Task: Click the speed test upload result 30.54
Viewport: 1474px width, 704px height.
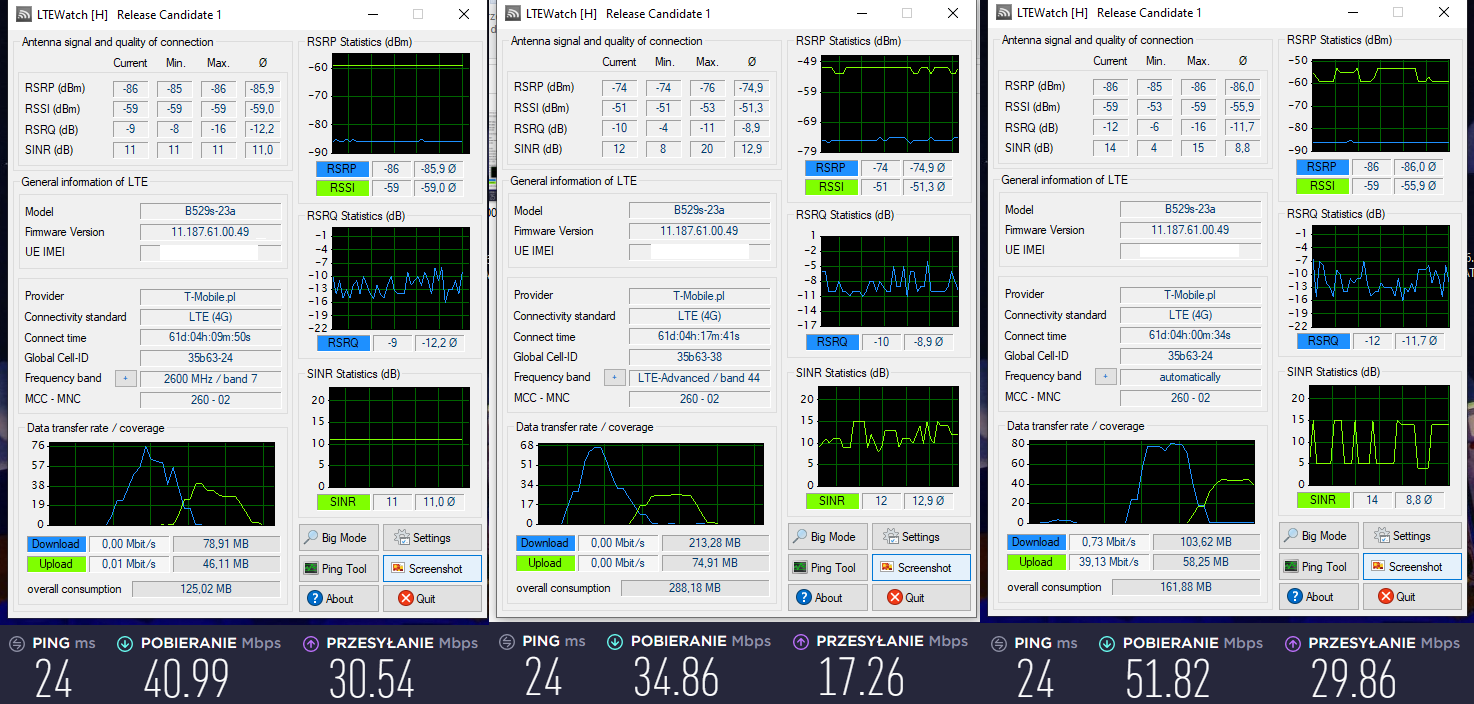Action: point(371,680)
